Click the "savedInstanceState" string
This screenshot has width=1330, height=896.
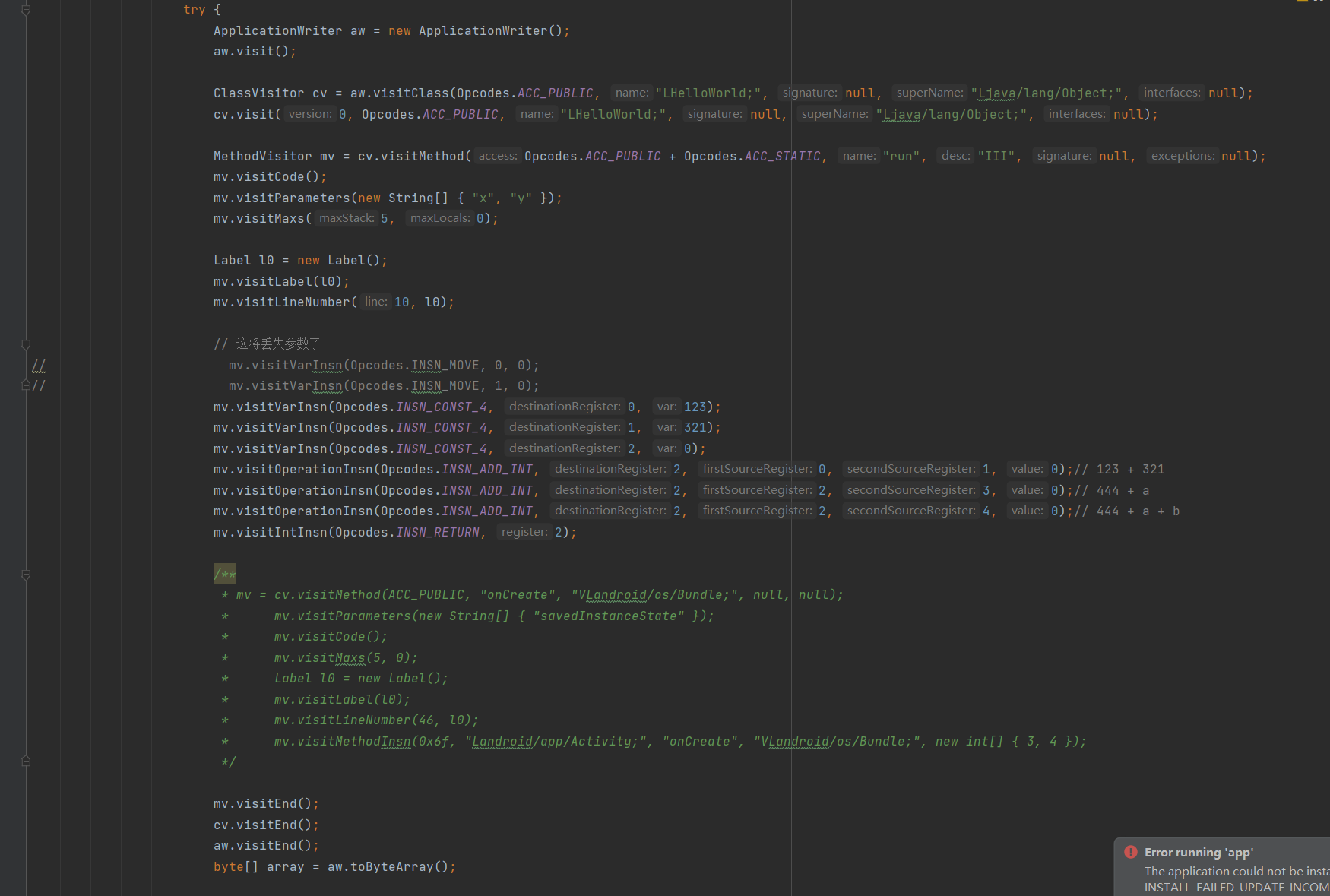pos(609,616)
